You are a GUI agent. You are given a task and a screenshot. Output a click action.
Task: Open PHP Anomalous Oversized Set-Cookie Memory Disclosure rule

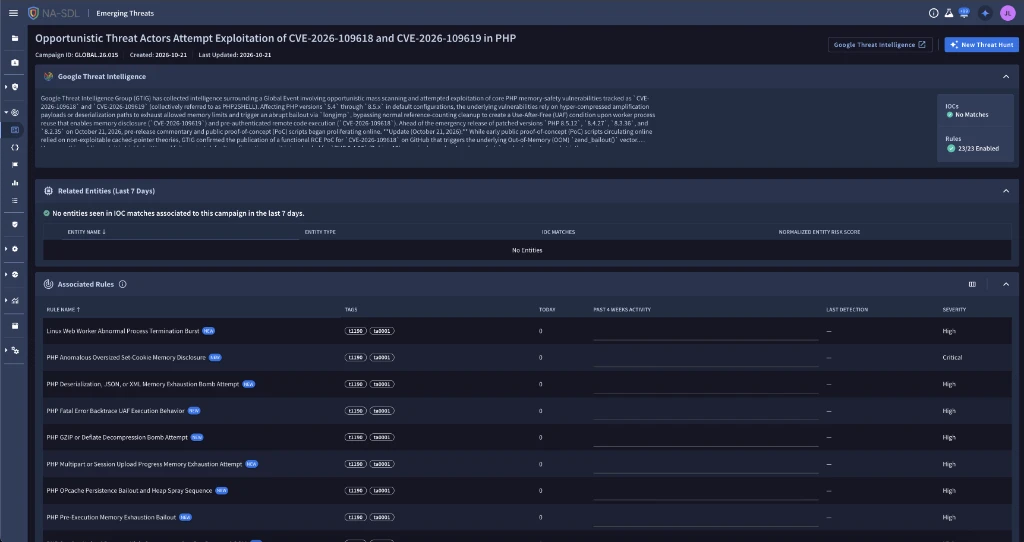126,358
